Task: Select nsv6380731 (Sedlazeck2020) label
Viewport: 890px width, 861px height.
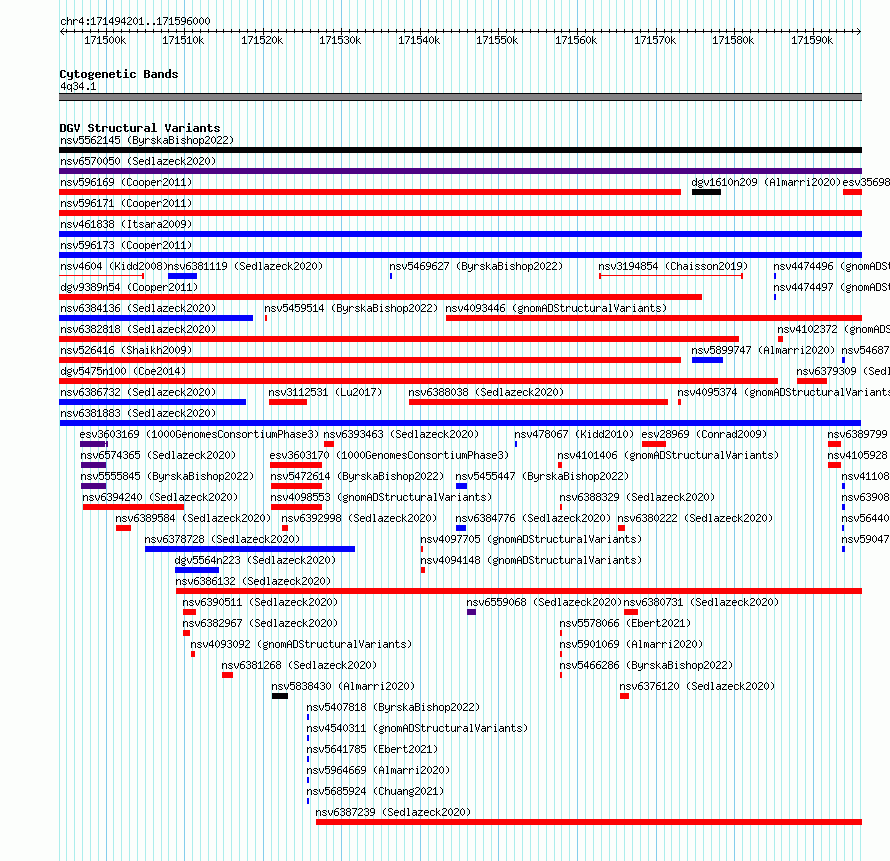Action: (701, 602)
